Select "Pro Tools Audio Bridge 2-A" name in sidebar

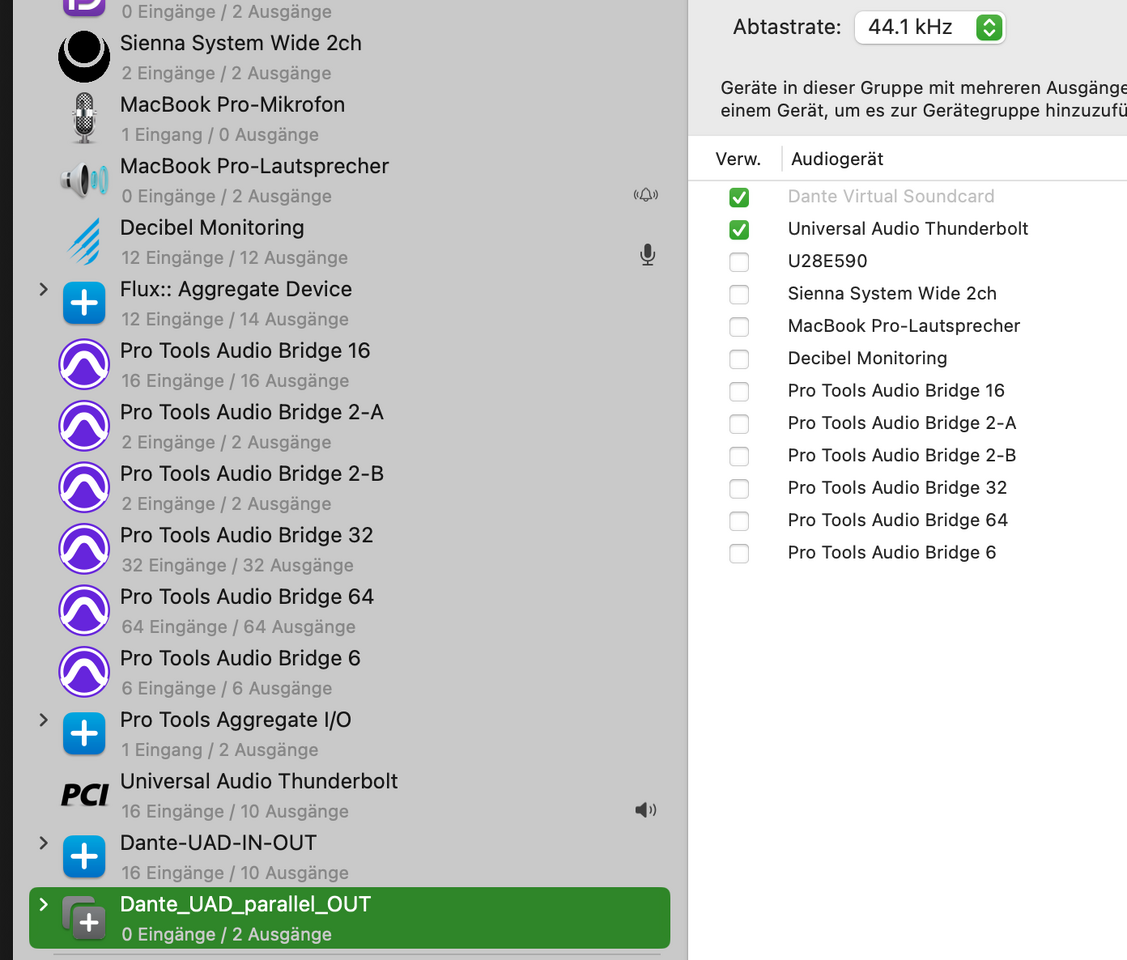(252, 412)
